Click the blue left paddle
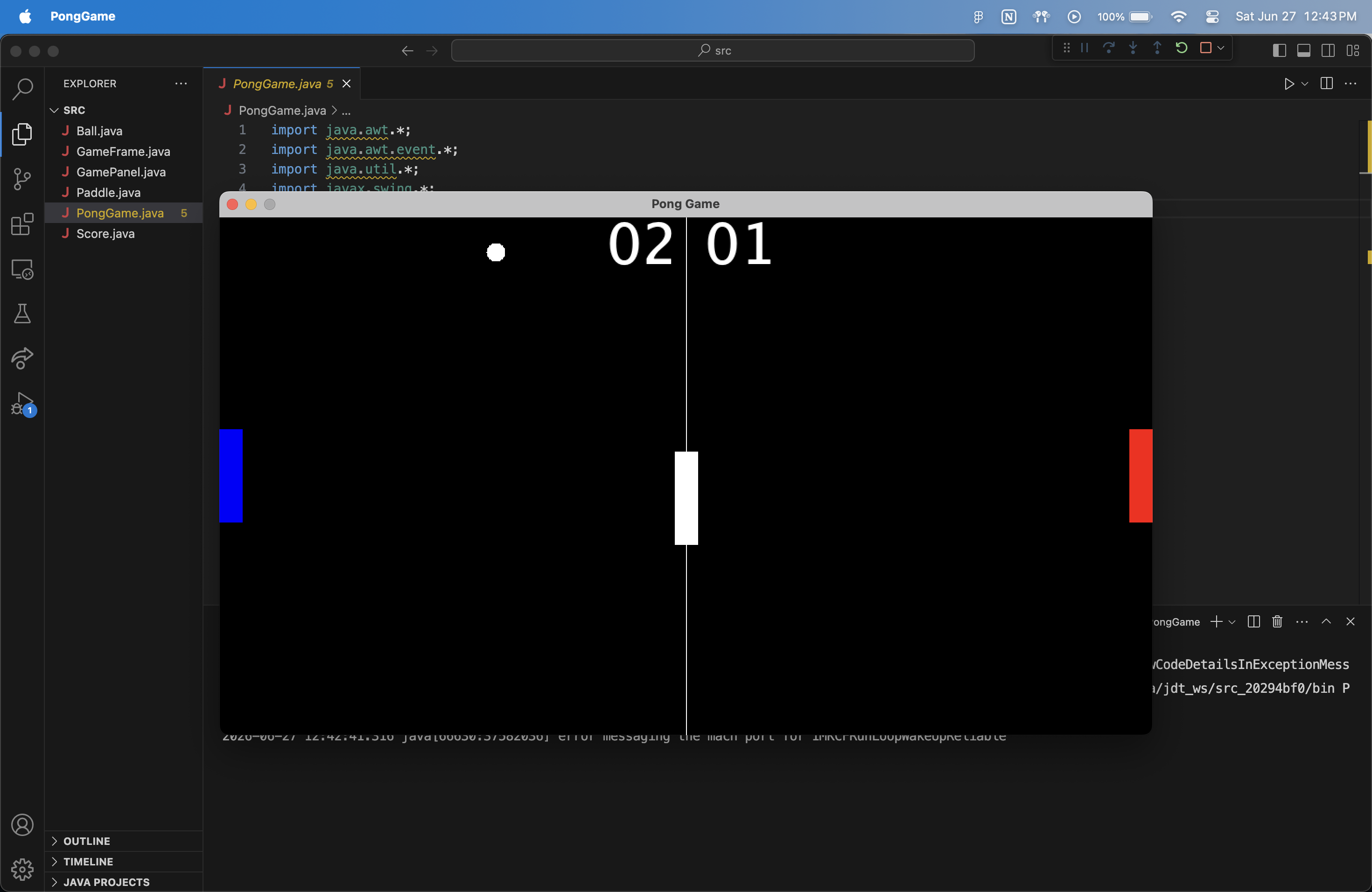This screenshot has width=1372, height=892. pyautogui.click(x=231, y=475)
